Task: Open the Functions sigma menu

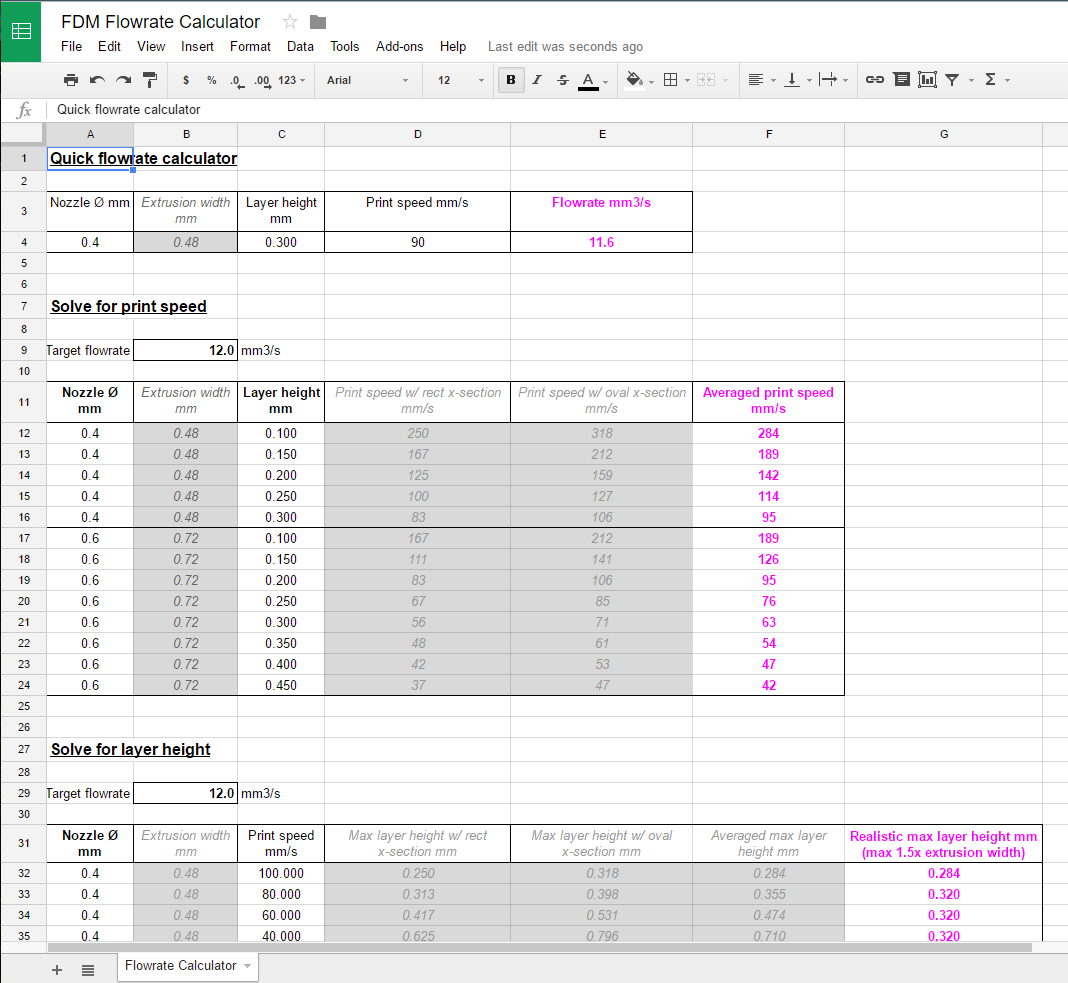Action: [x=990, y=80]
